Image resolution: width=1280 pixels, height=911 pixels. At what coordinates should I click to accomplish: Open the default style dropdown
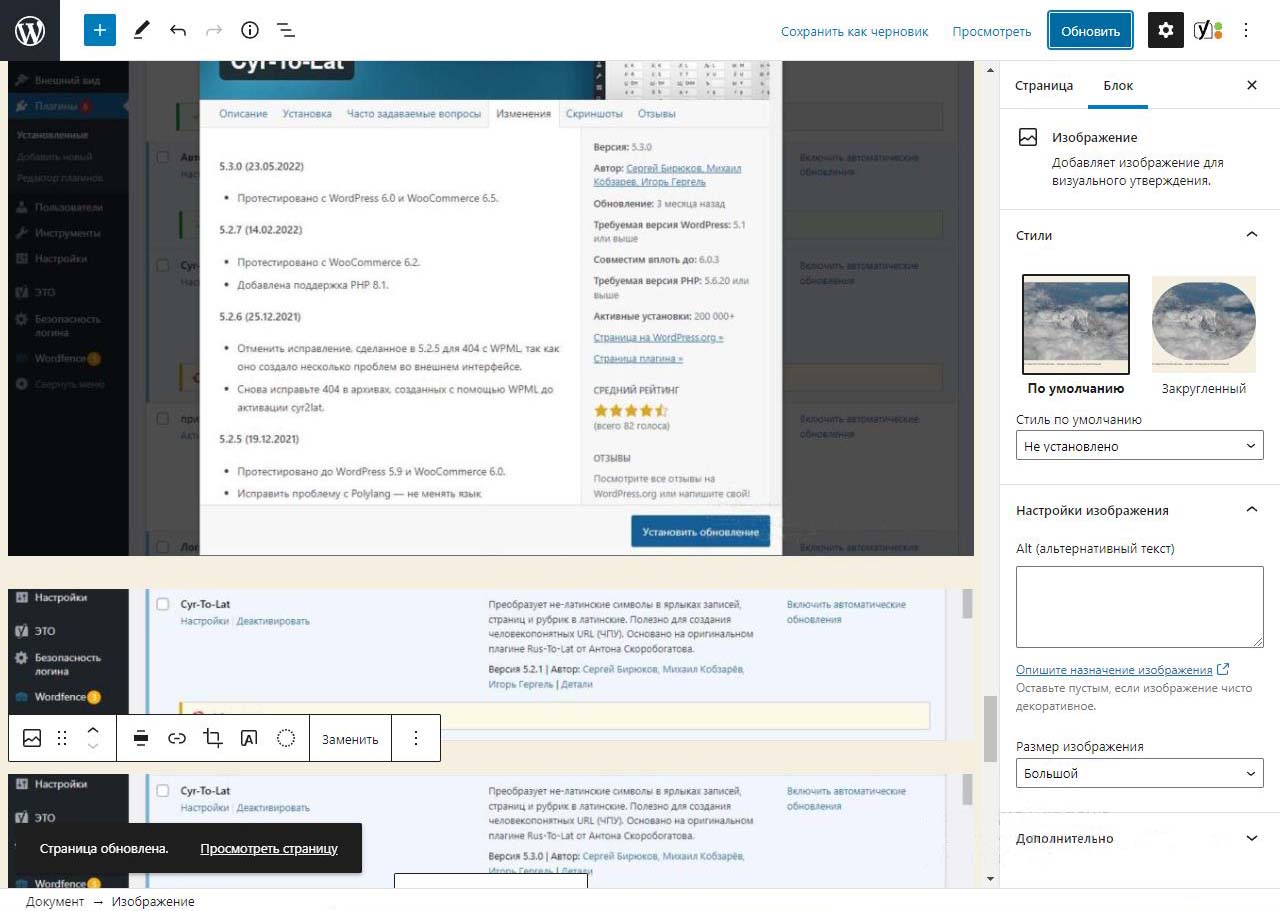click(1139, 446)
